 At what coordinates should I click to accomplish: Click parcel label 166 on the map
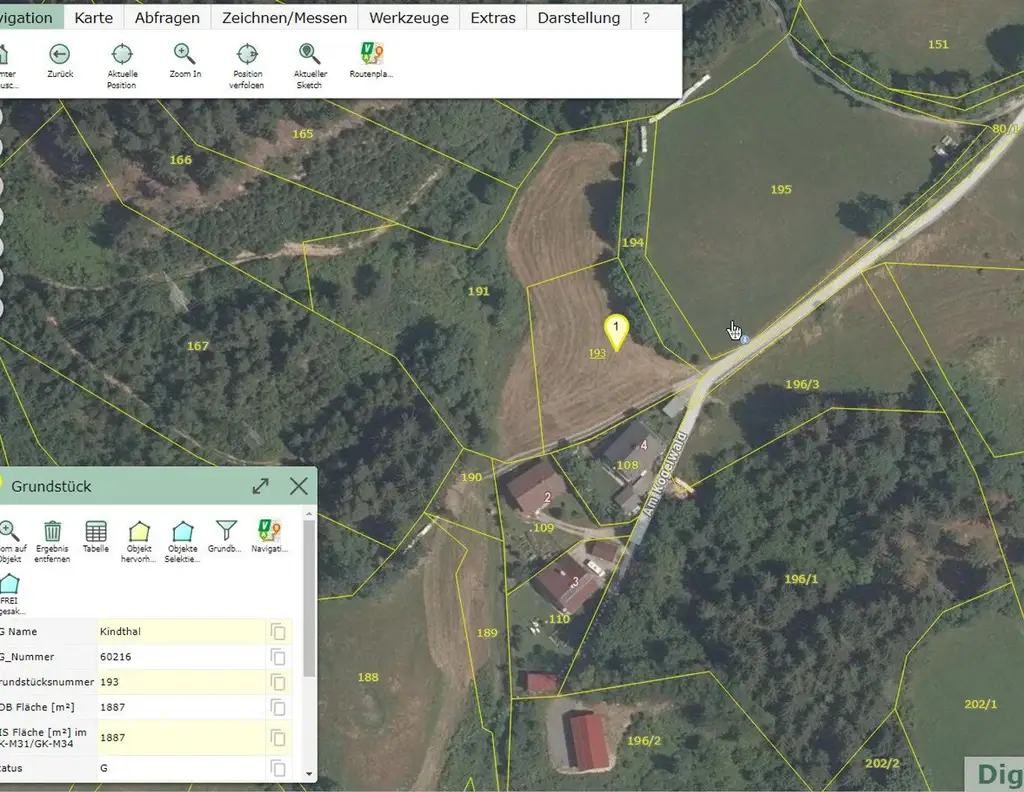coord(181,160)
